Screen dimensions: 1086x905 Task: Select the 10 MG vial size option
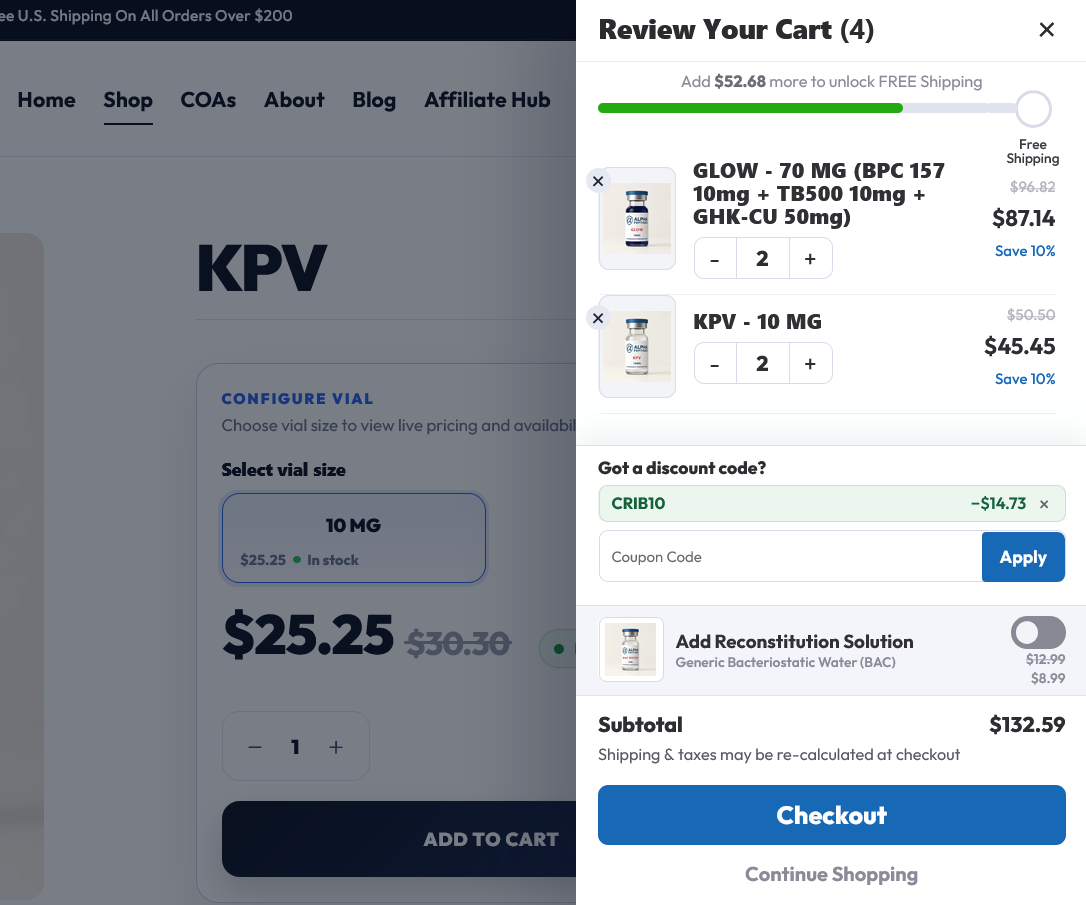pyautogui.click(x=353, y=538)
